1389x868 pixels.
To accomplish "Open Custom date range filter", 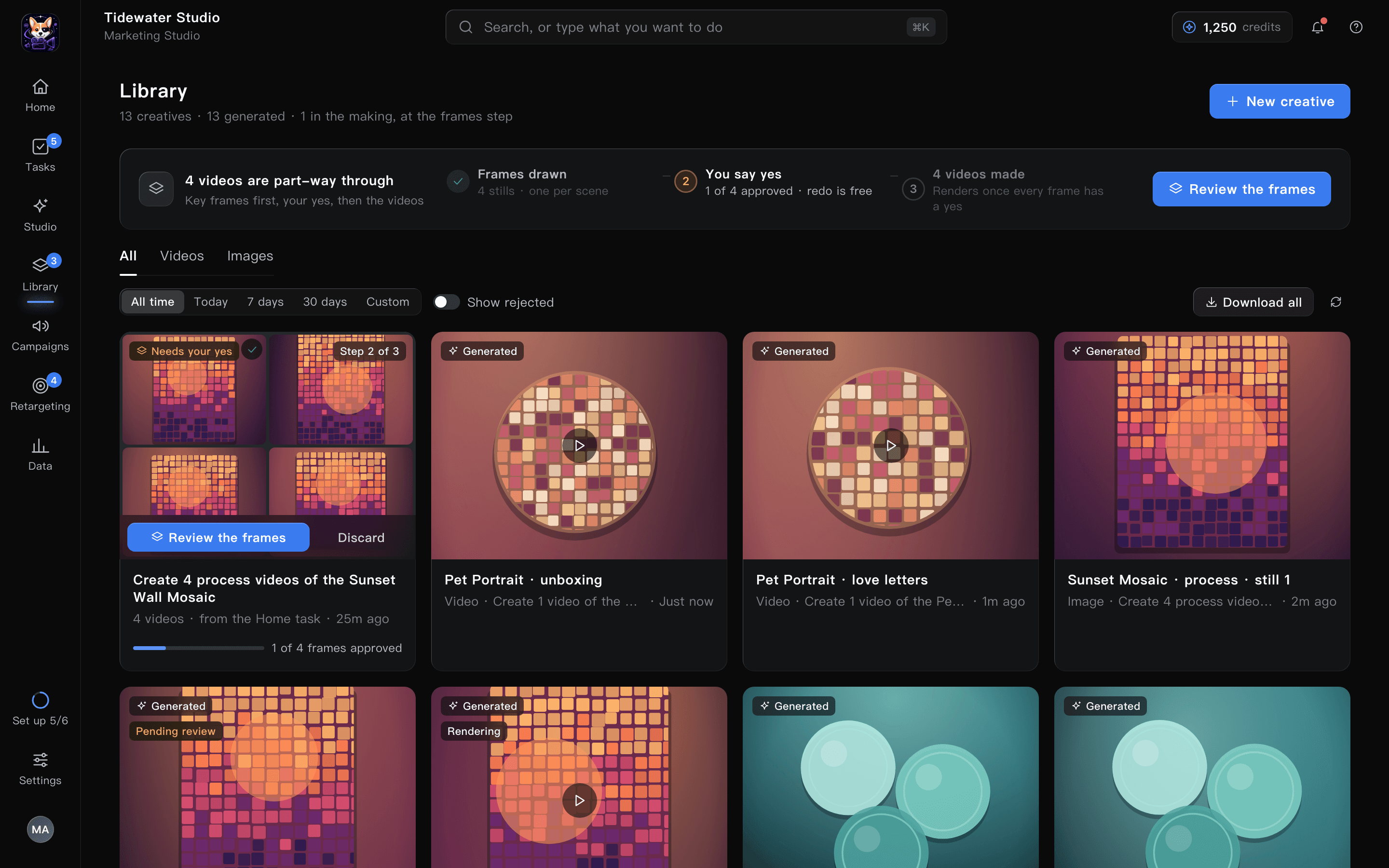I will 388,301.
